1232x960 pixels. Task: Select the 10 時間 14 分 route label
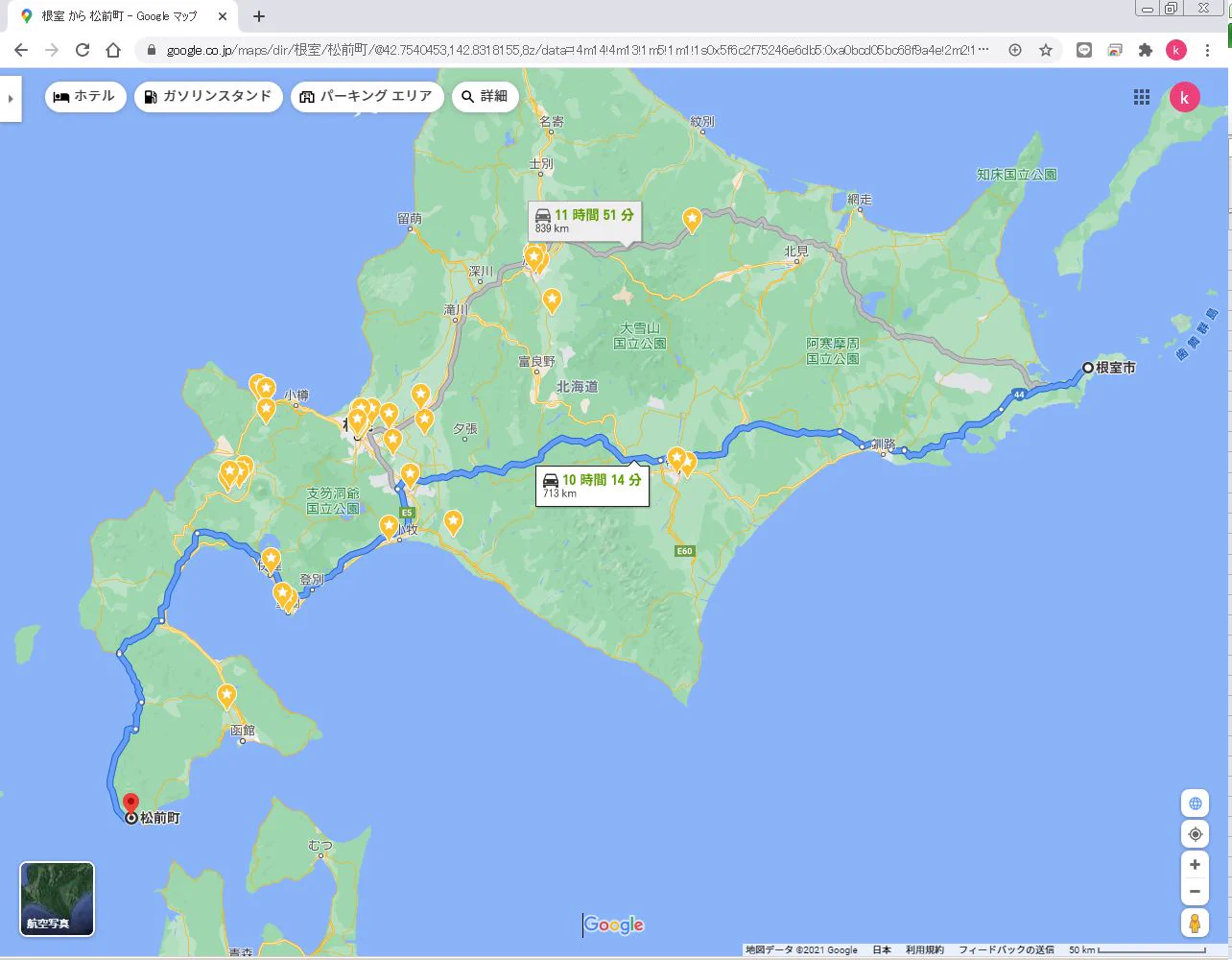click(x=592, y=485)
